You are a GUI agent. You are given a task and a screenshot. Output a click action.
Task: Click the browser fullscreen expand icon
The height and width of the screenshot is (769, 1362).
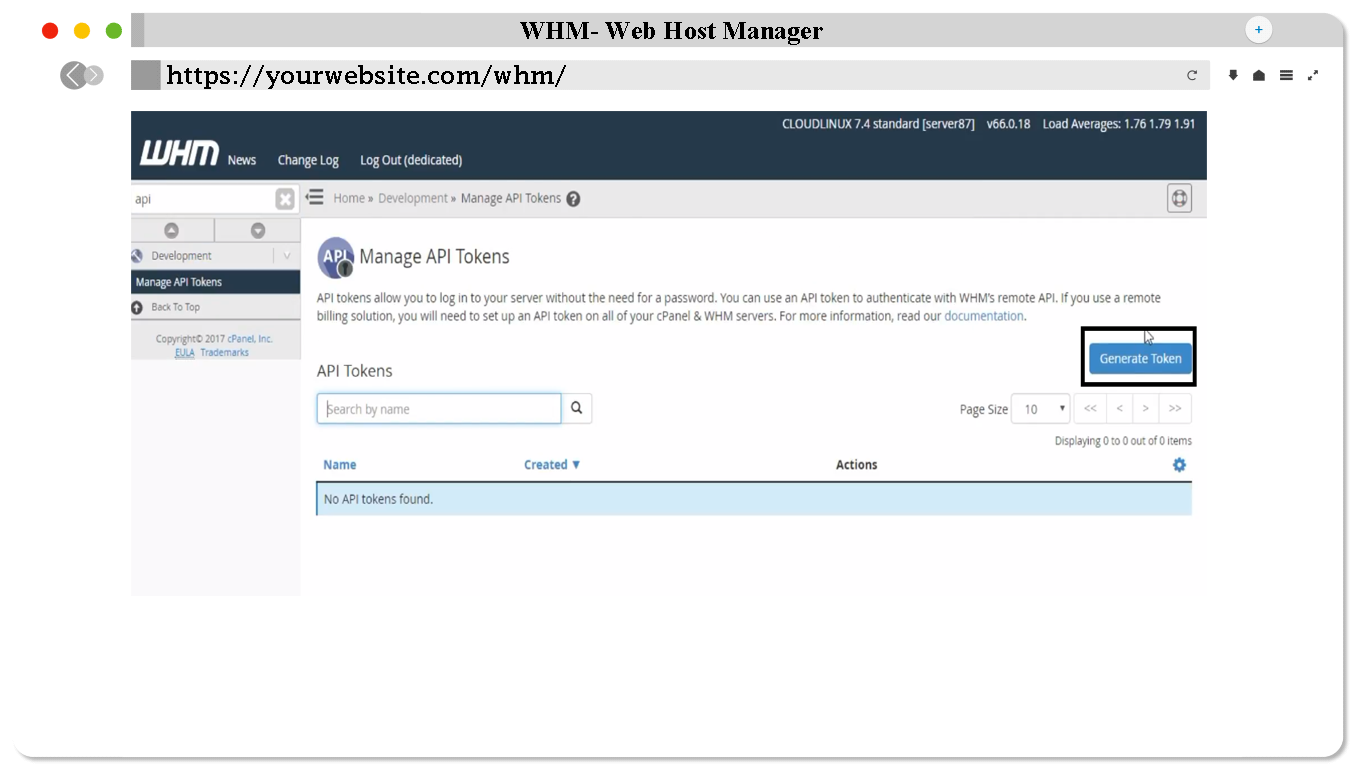[1313, 75]
